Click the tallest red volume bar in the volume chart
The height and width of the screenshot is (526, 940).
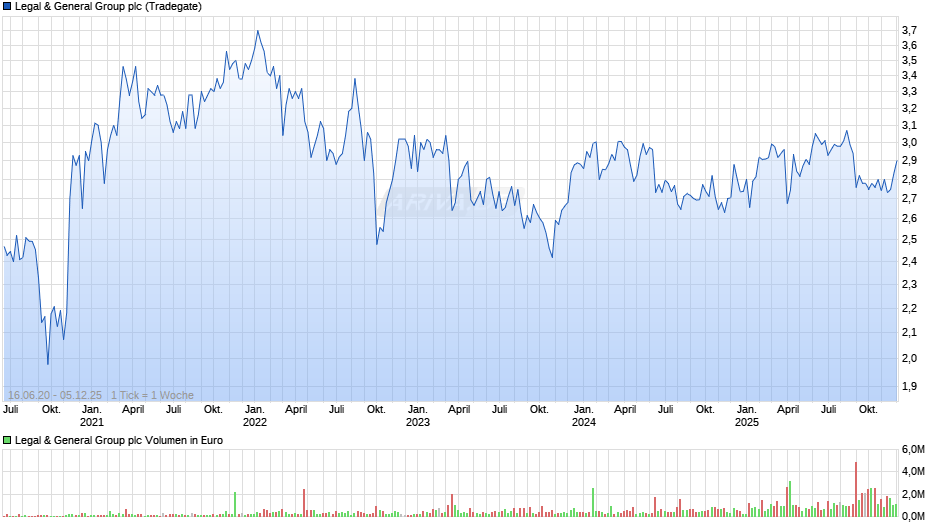coord(855,489)
